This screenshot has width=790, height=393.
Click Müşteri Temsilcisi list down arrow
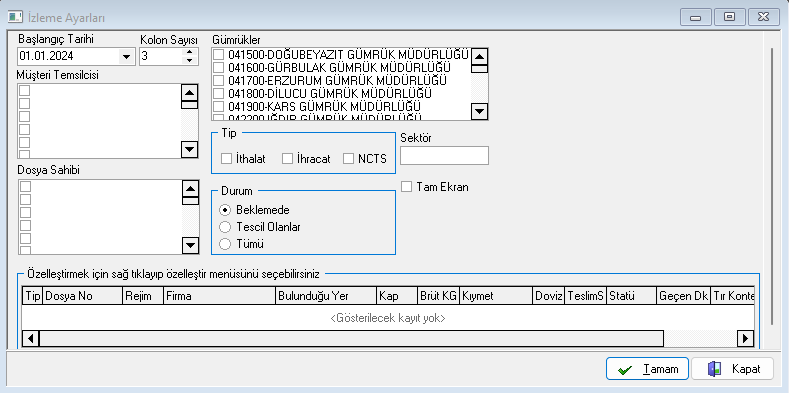(x=190, y=149)
